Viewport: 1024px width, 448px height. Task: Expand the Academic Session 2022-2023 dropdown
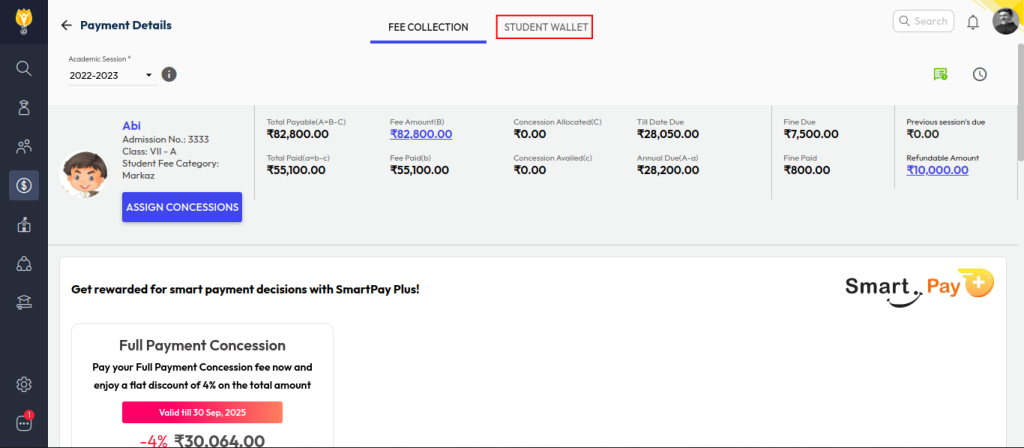(x=111, y=75)
